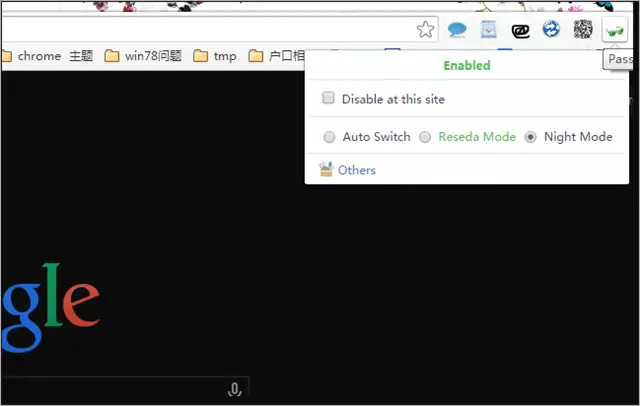The height and width of the screenshot is (406, 640).
Task: Open the blue speech bubble extension
Action: point(457,30)
